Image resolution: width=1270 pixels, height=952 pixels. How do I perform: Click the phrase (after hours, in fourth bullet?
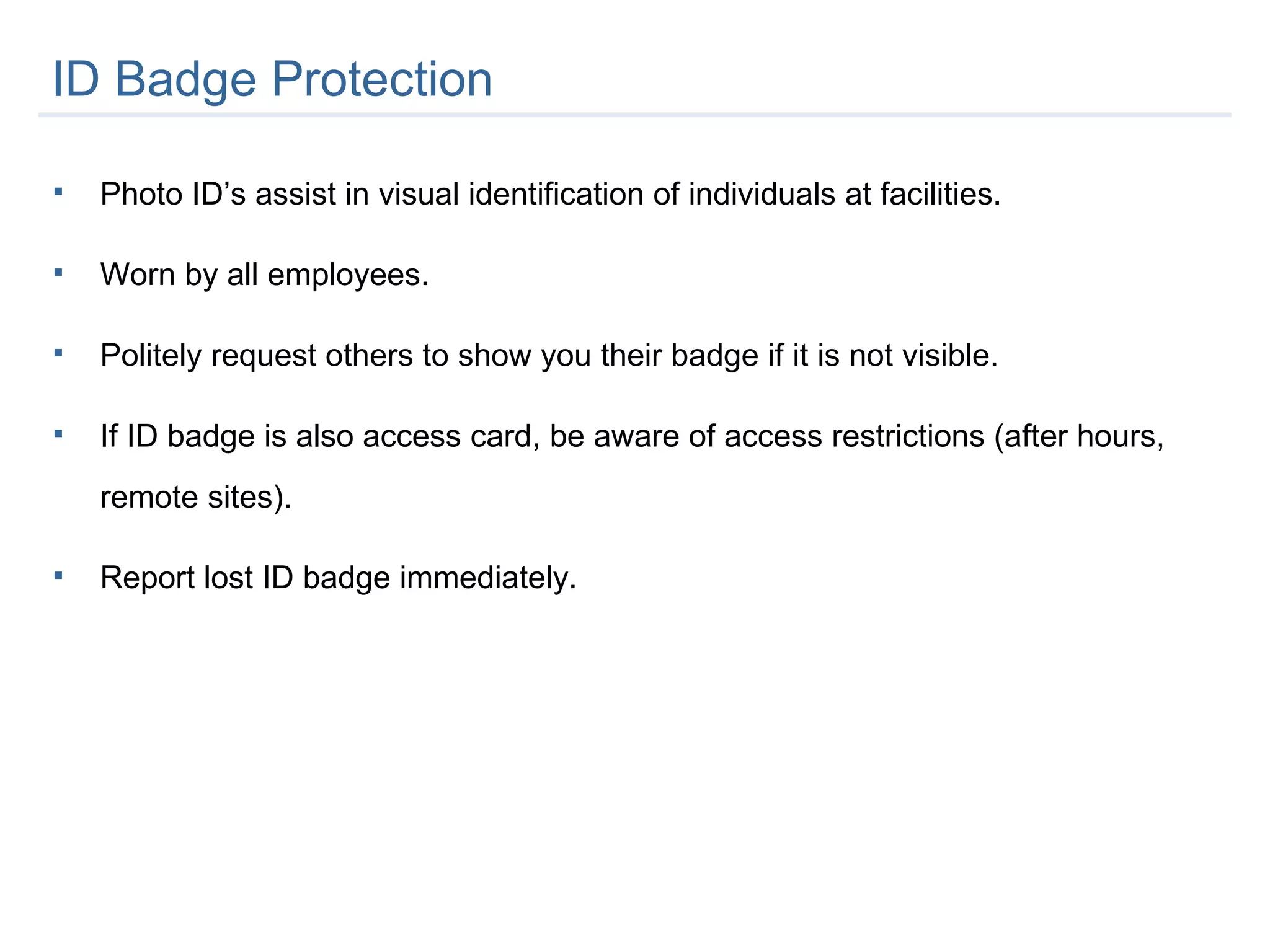pyautogui.click(x=1080, y=436)
